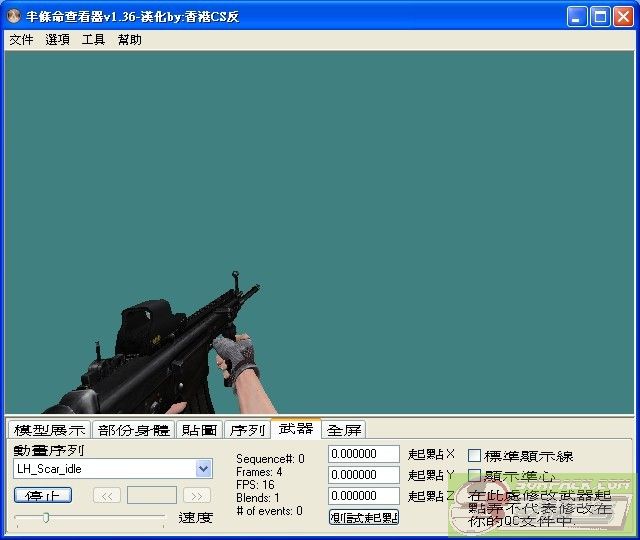Expand the LH_Scar_idle animation sequence dropdown
640x540 pixels.
click(x=203, y=469)
